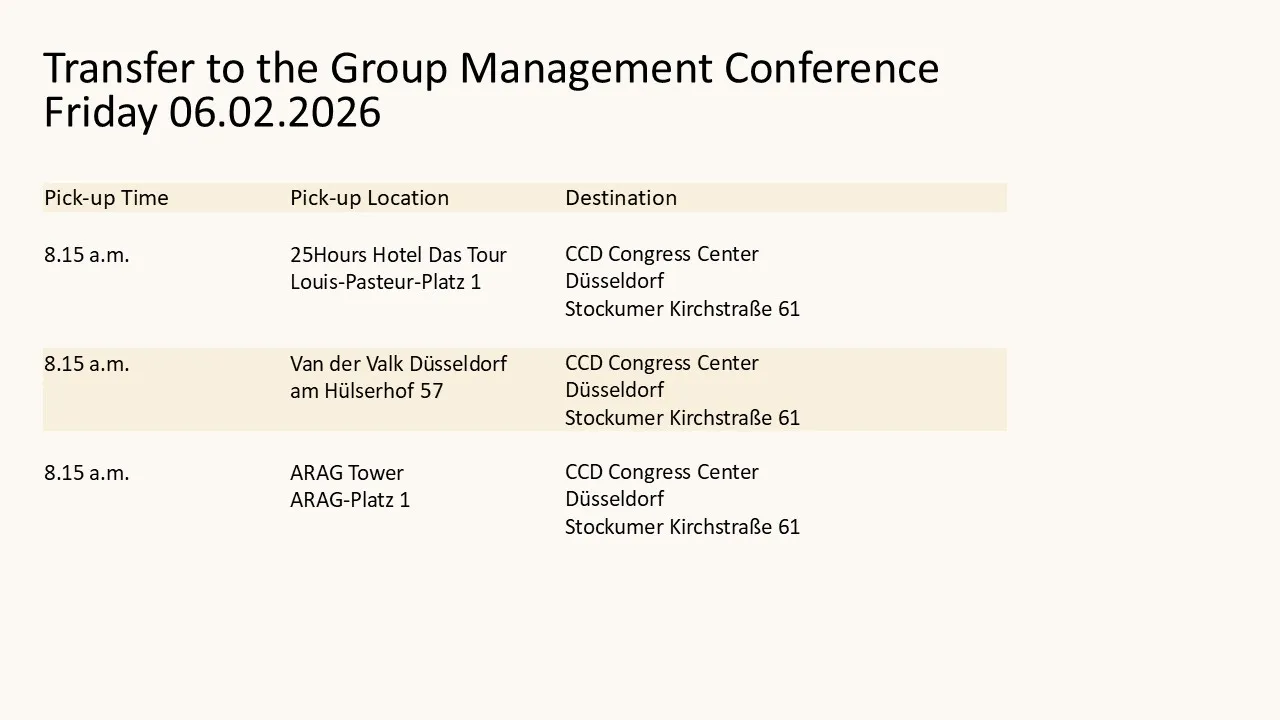Click "Stockumer Kirchstraße 61" in the Van der Valk row
The width and height of the screenshot is (1280, 720).
click(682, 418)
